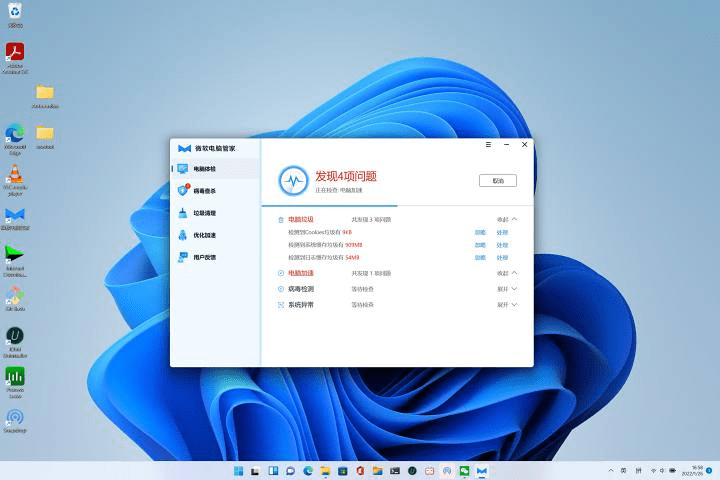Open the 垃圾清理 broom icon in sidebar

183,213
